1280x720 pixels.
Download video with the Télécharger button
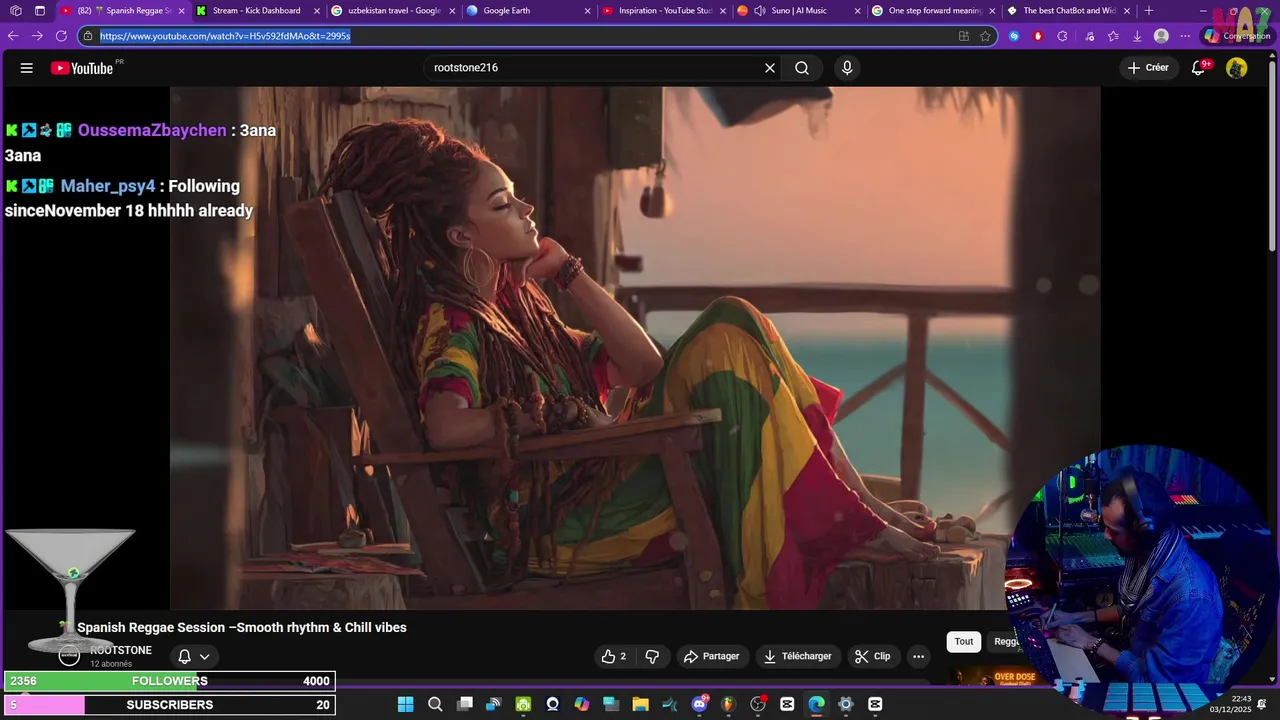pyautogui.click(x=797, y=656)
